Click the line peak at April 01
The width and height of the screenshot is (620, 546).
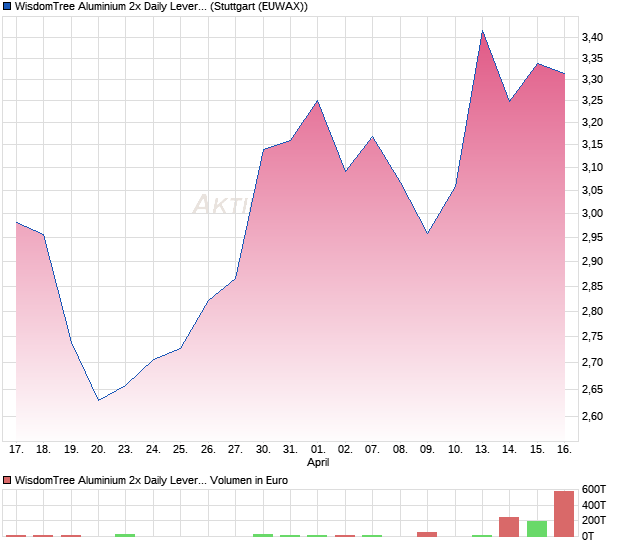pyautogui.click(x=318, y=101)
